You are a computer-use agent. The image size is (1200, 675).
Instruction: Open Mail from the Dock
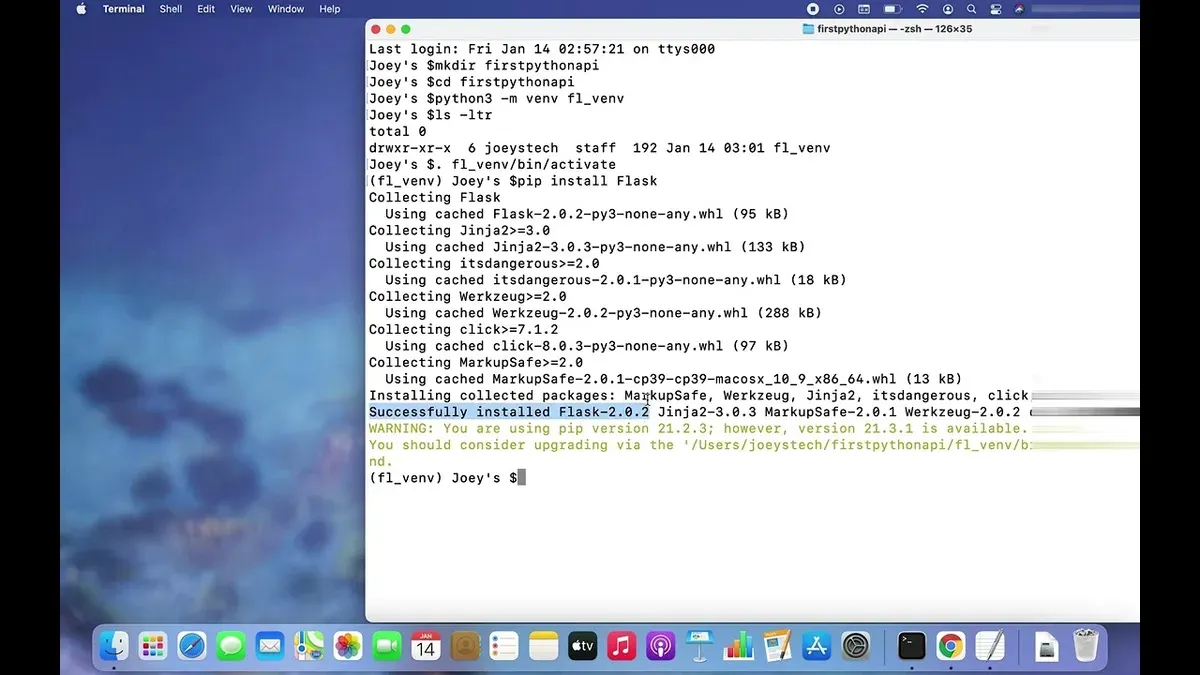pyautogui.click(x=270, y=646)
